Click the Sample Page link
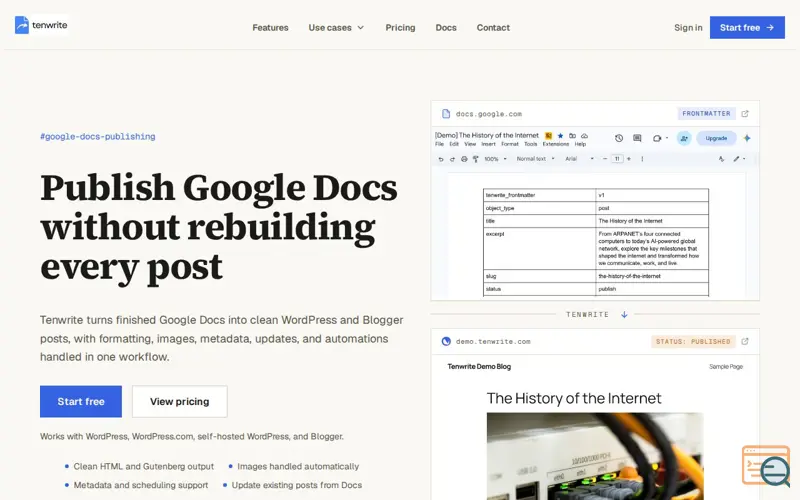The image size is (800, 500). pyautogui.click(x=726, y=366)
